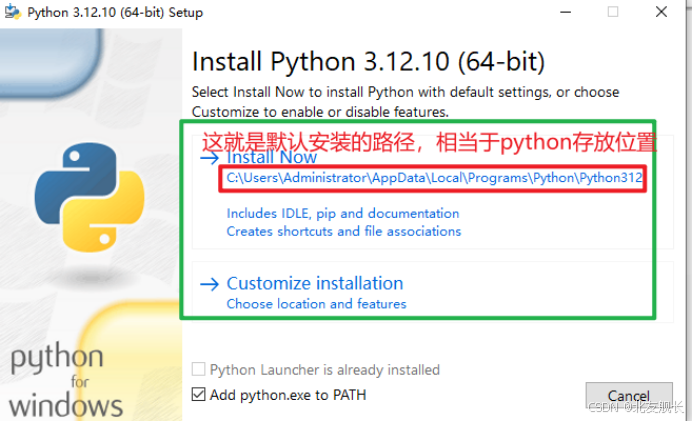Click the Python setup icon in title bar
Image resolution: width=692 pixels, height=421 pixels.
coord(13,12)
